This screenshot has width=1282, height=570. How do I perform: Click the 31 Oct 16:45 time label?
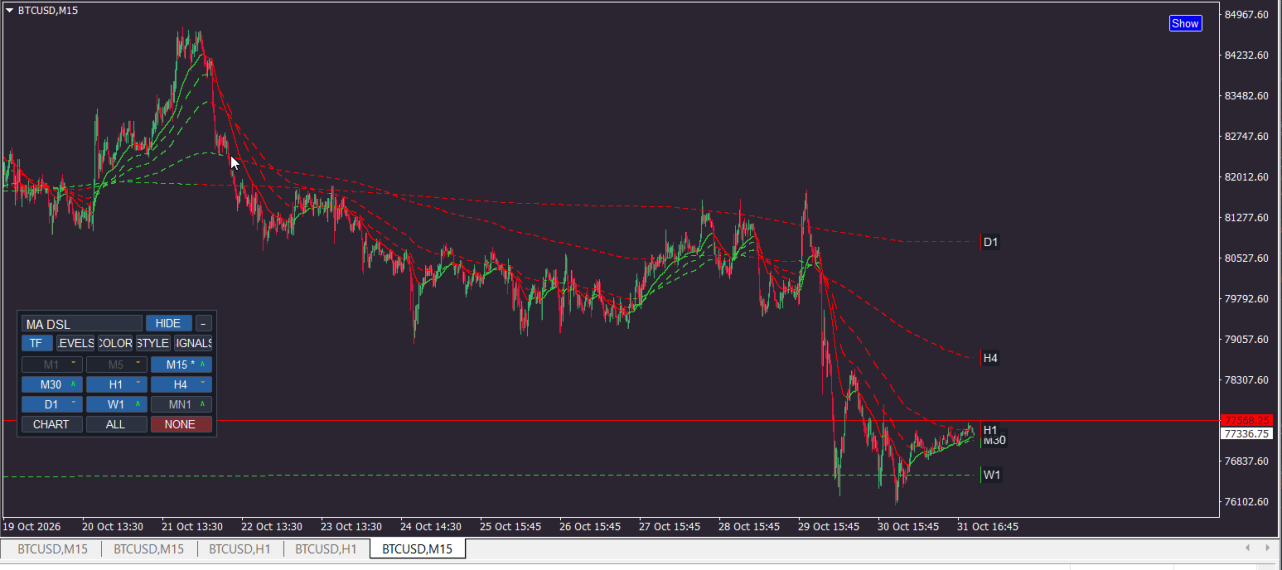pyautogui.click(x=988, y=526)
